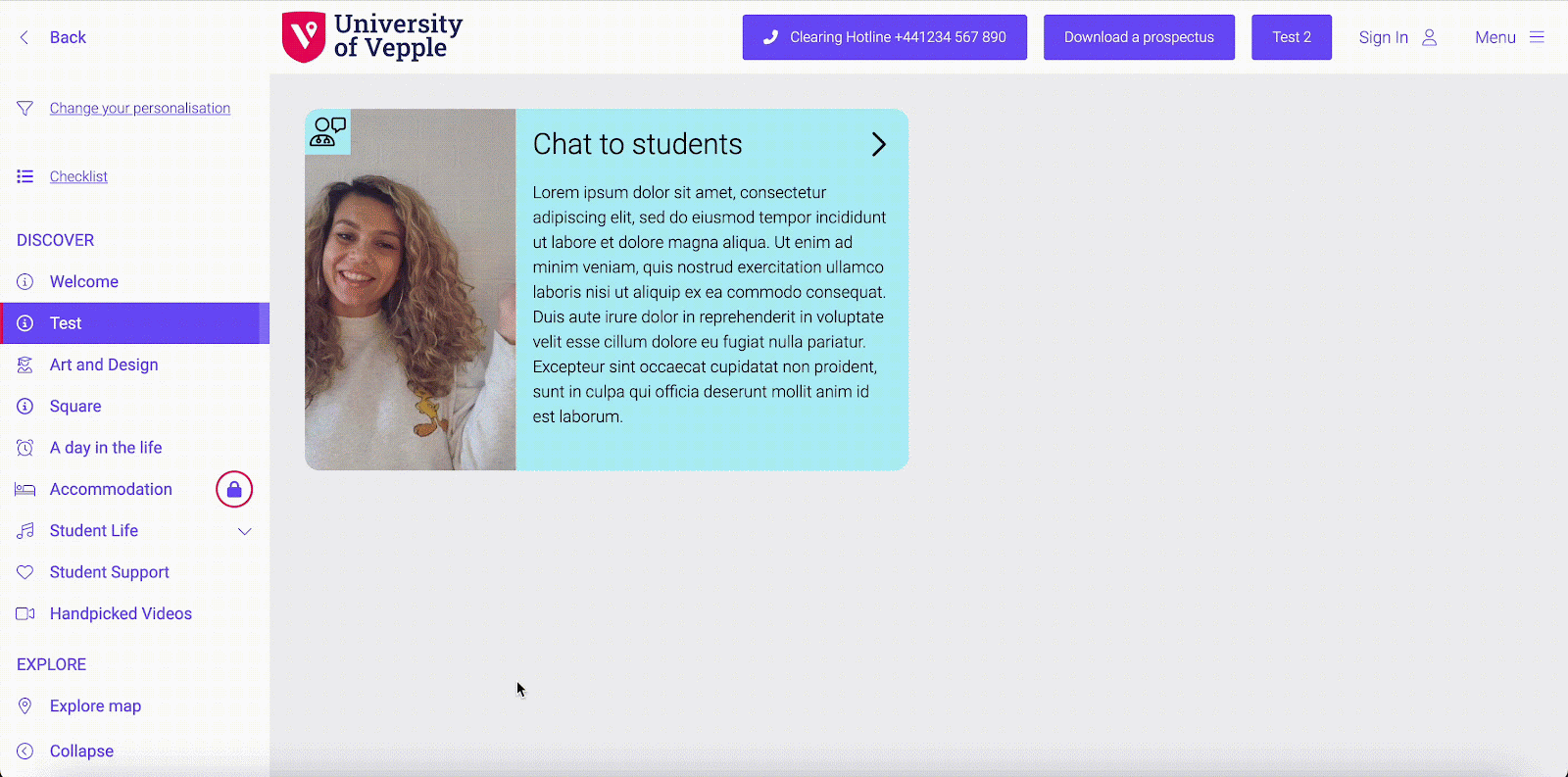
Task: Click the heart icon for Student Support
Action: coord(25,572)
